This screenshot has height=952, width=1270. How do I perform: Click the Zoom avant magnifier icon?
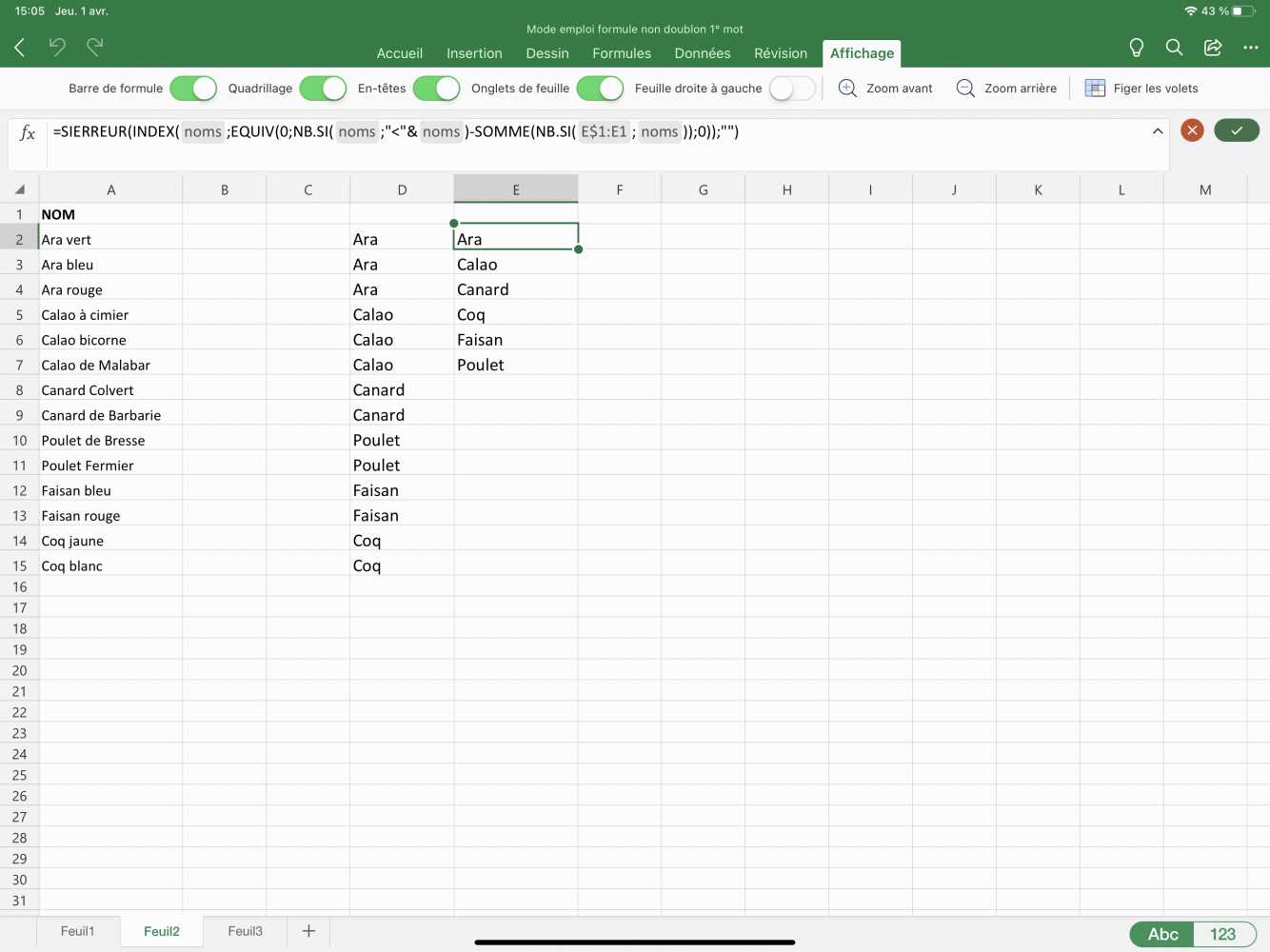click(847, 89)
